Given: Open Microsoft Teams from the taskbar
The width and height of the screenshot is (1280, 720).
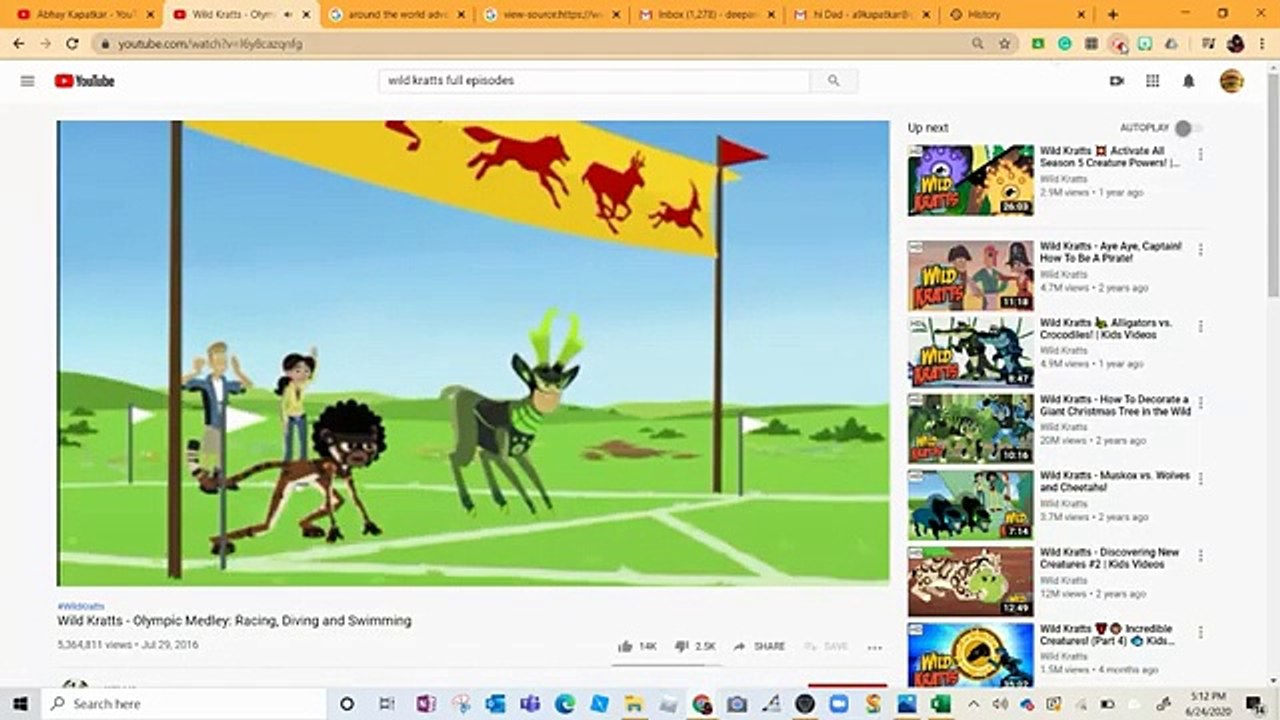Looking at the screenshot, I should click(530, 704).
